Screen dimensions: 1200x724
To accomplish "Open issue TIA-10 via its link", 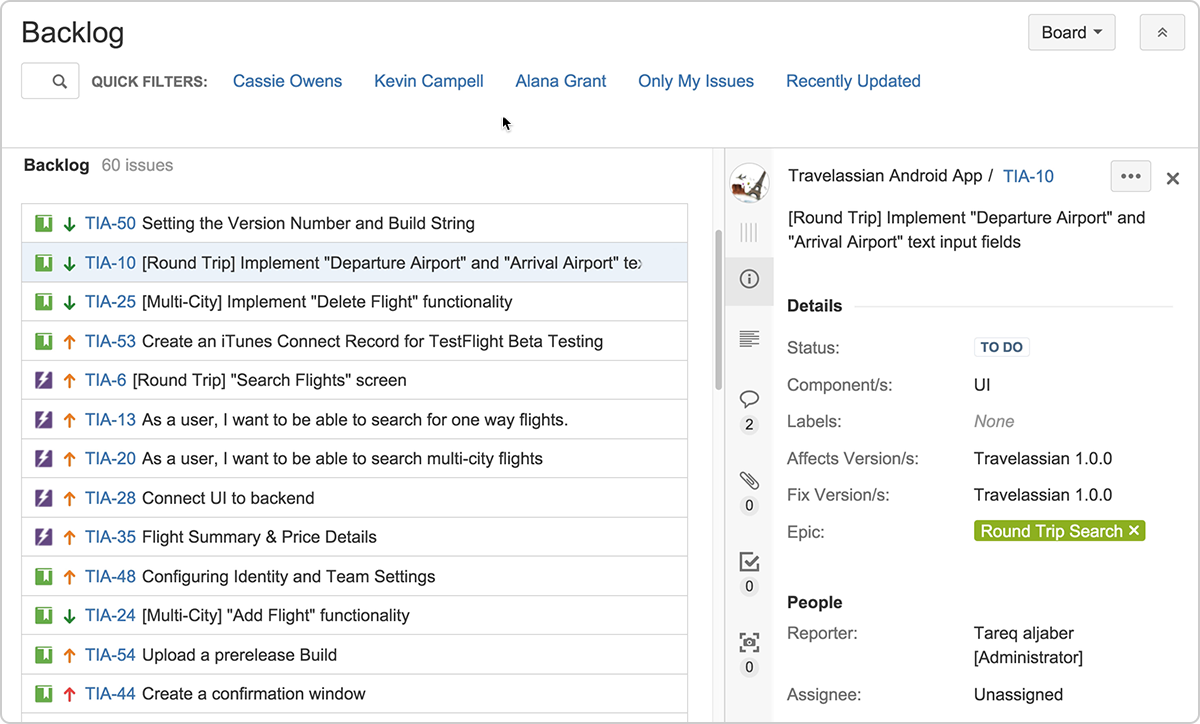I will 1028,176.
